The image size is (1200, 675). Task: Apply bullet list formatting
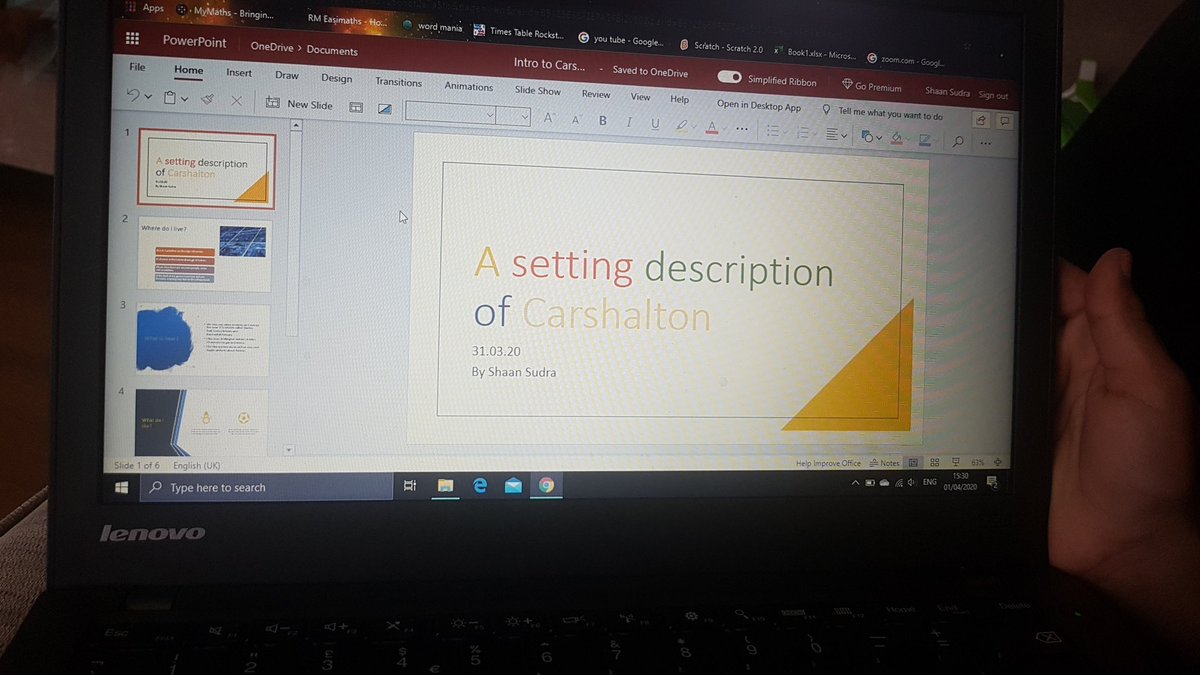(772, 130)
